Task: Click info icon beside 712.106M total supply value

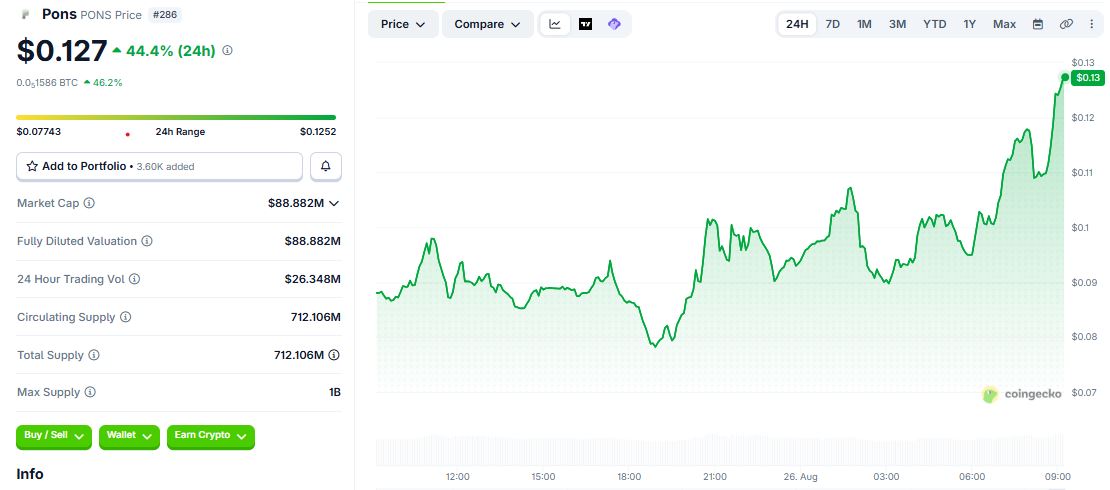Action: click(x=334, y=355)
